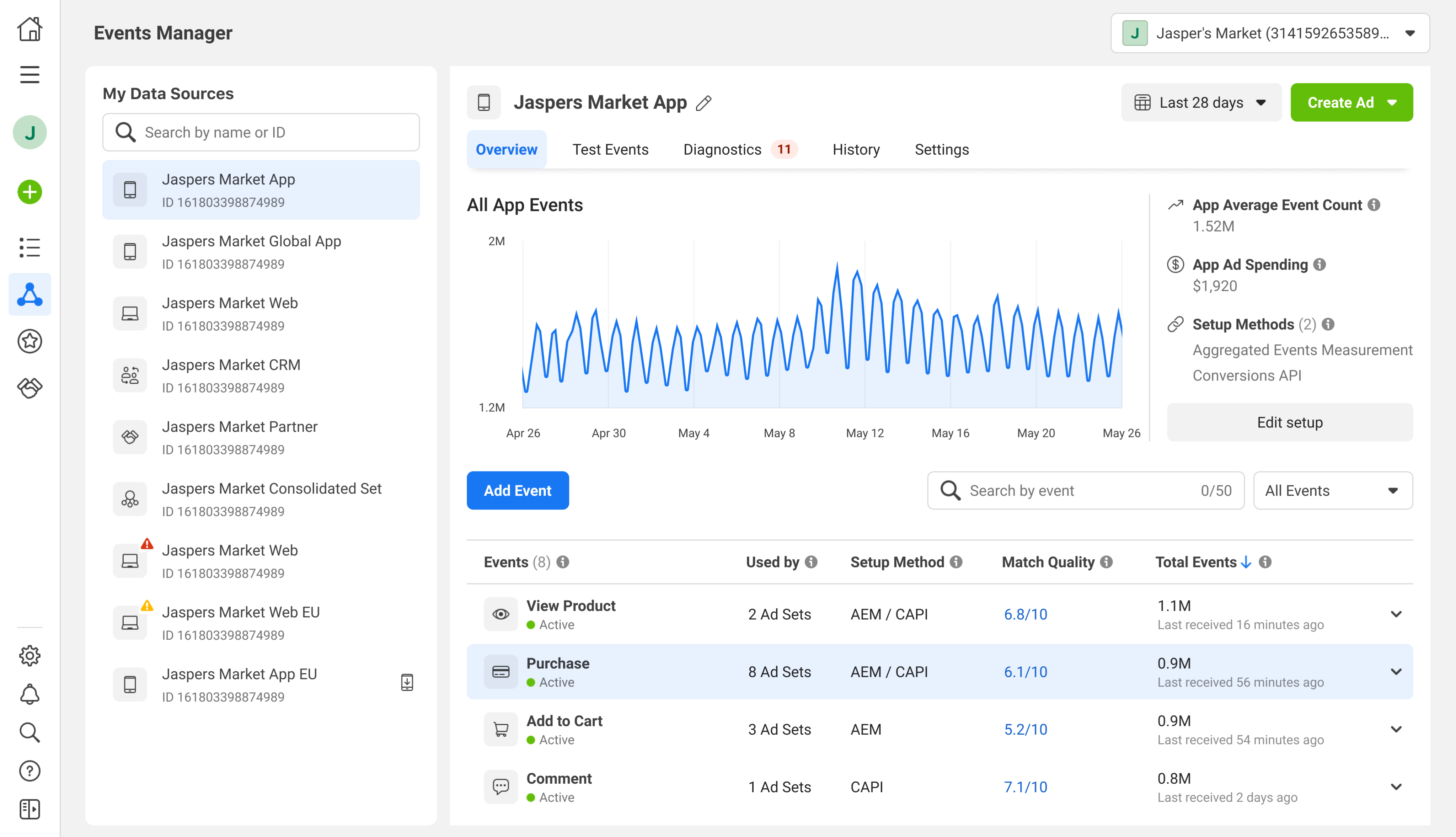1456x837 pixels.
Task: Click Purchase match quality 6.1/10 link
Action: click(x=1026, y=671)
